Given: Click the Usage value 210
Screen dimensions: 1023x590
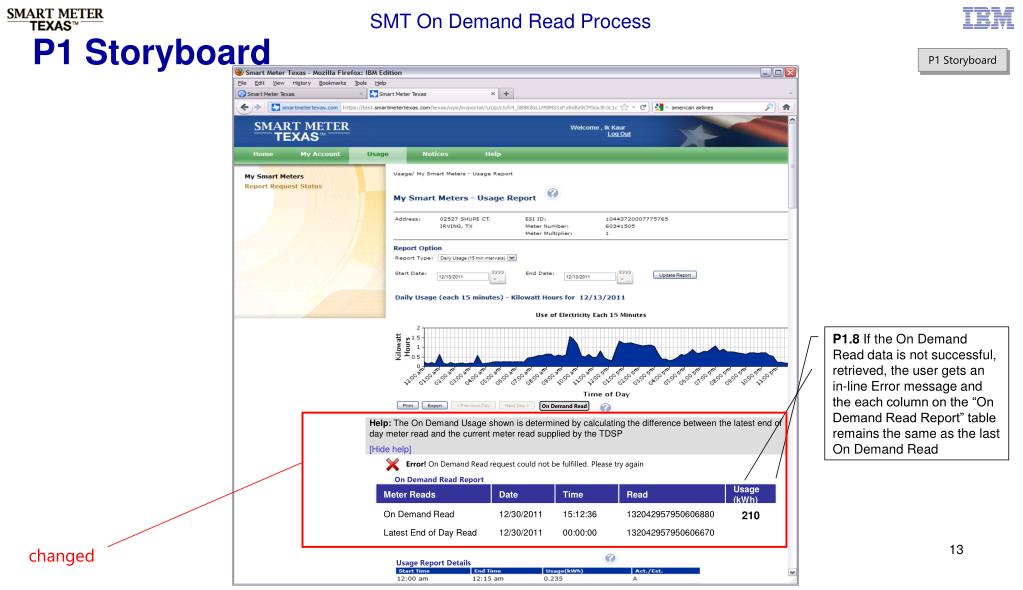Looking at the screenshot, I should click(x=750, y=516).
